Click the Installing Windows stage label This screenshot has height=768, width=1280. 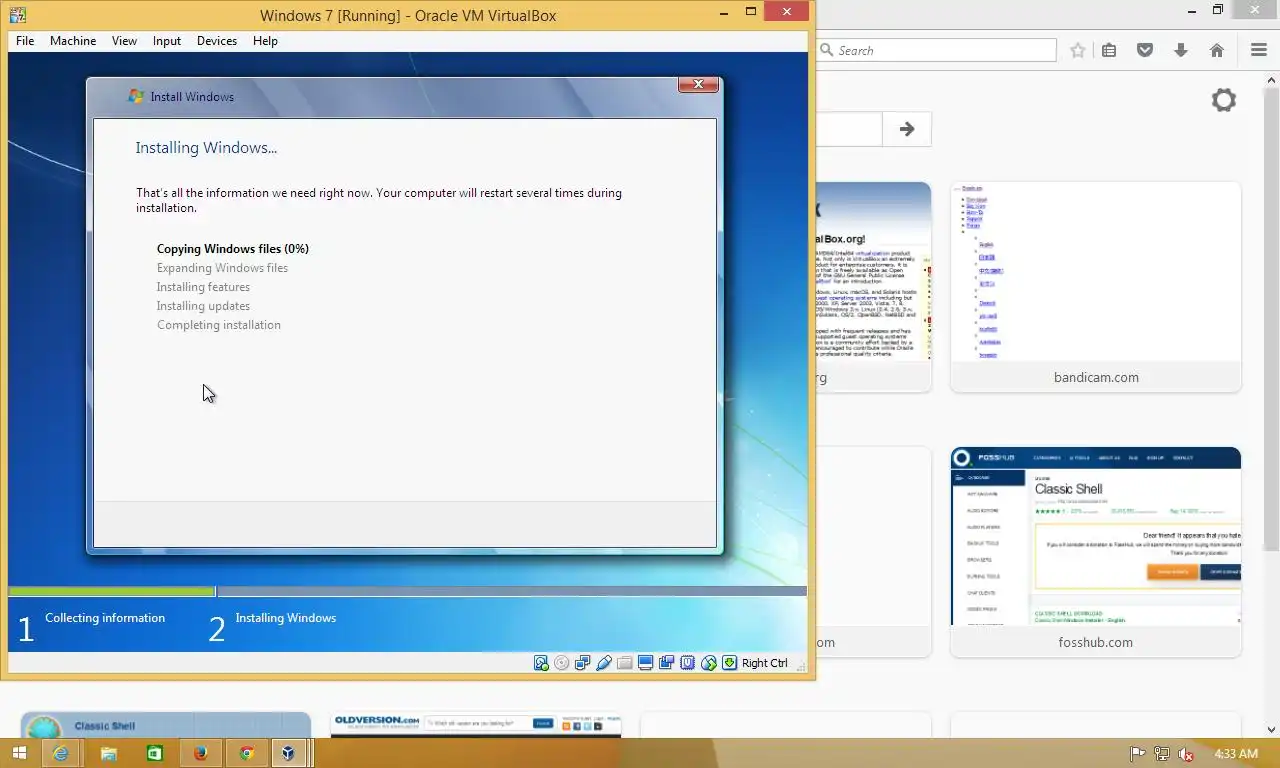(286, 618)
